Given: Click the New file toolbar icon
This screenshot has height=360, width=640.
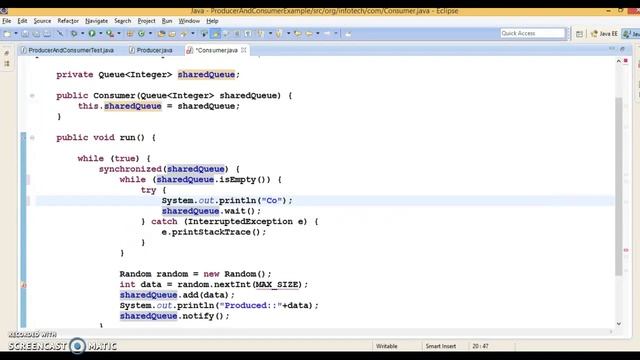Looking at the screenshot, I should pos(7,34).
